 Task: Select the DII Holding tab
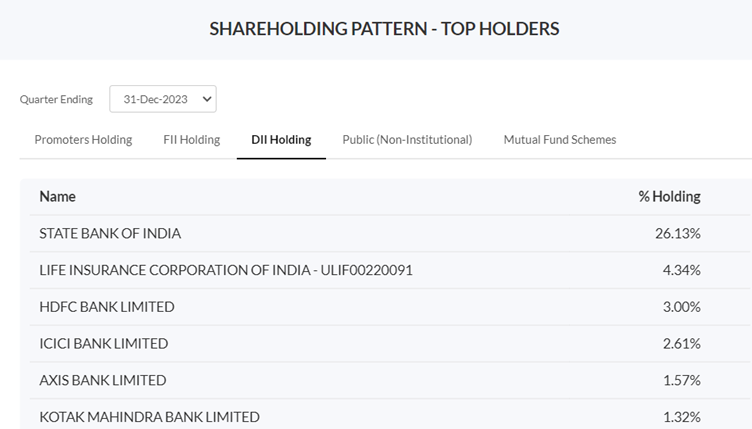281,140
